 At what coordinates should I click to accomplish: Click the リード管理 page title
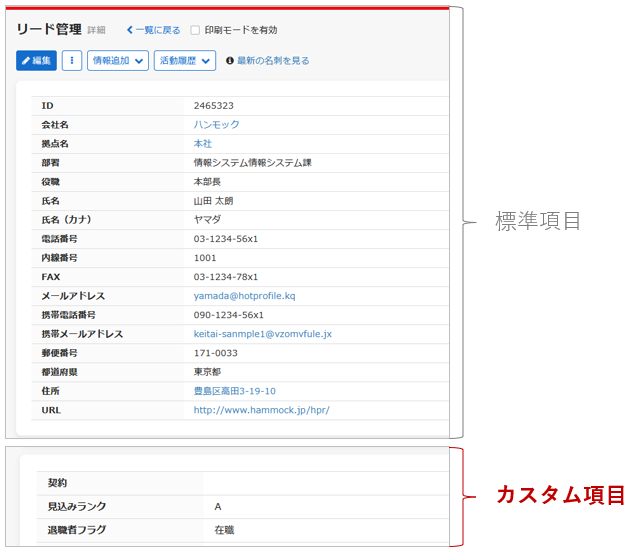(x=49, y=29)
